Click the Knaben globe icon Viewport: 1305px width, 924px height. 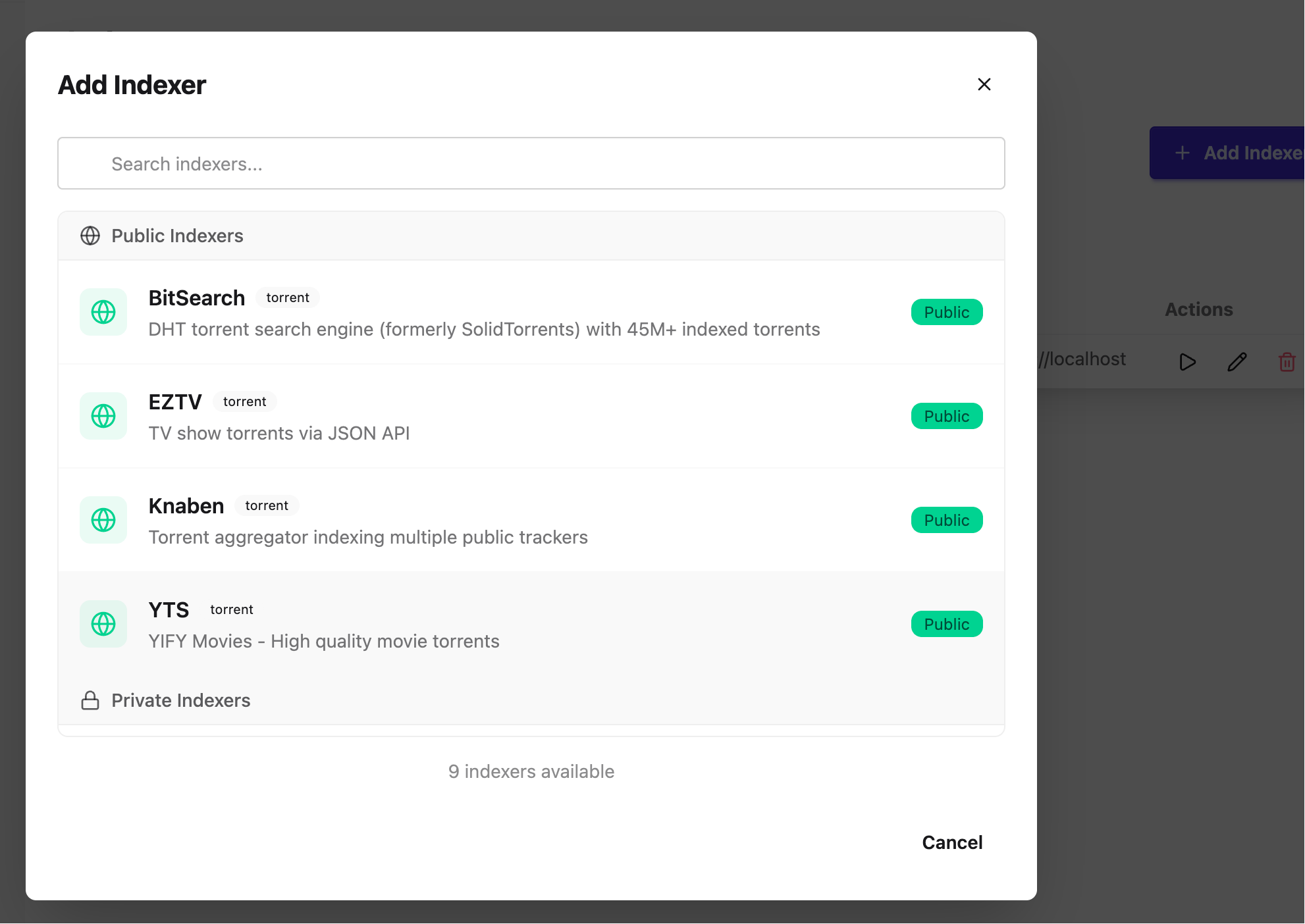[103, 520]
